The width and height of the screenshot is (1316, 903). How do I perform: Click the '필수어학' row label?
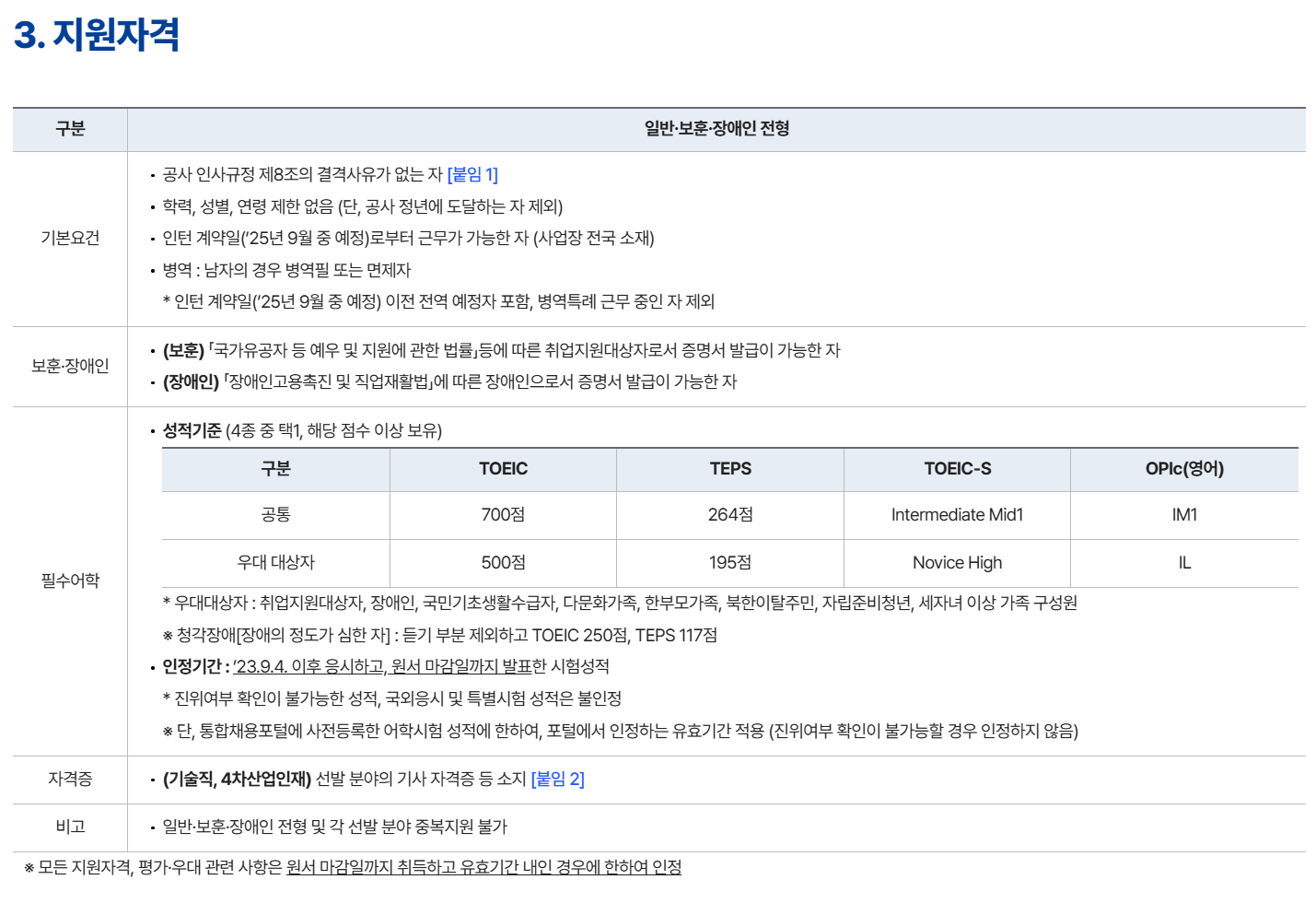70,580
